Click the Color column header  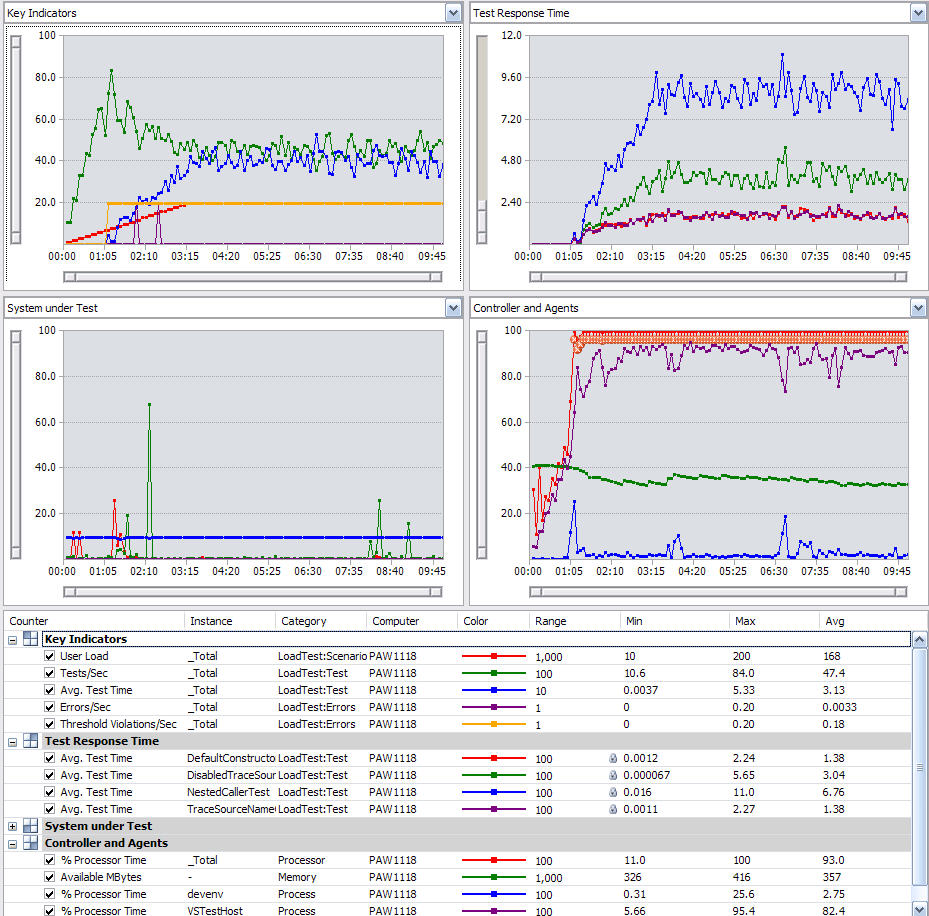coord(494,621)
